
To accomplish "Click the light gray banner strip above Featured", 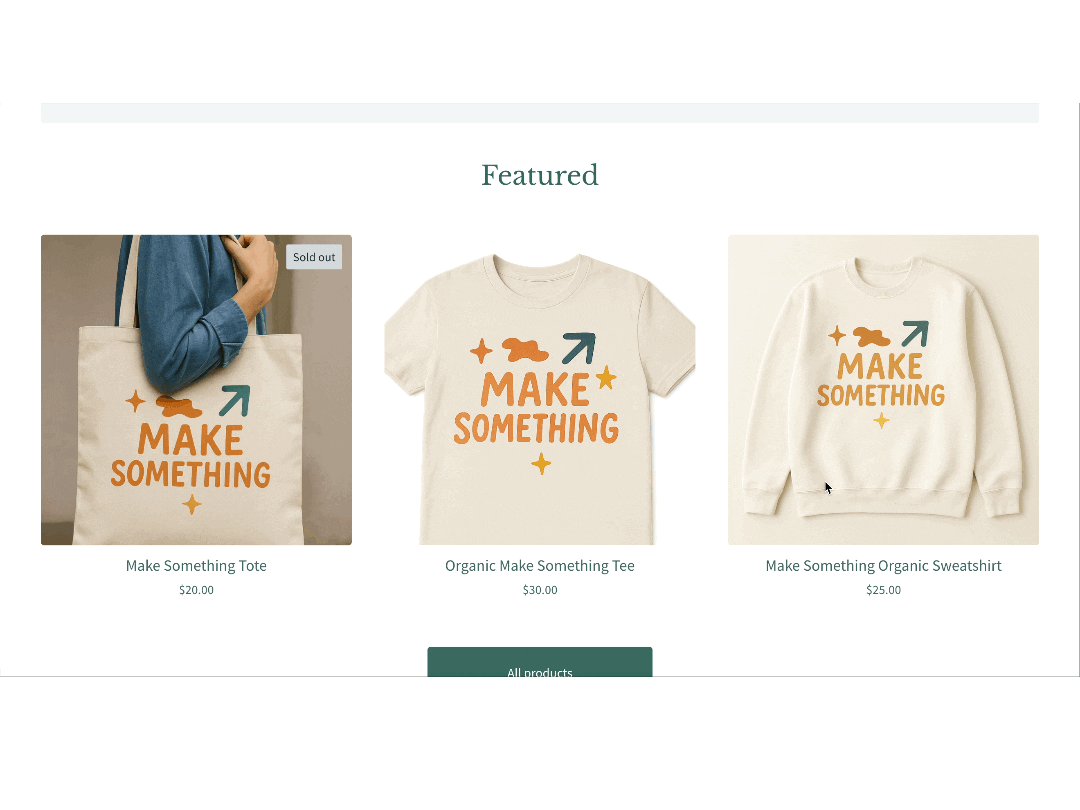I will [x=540, y=113].
